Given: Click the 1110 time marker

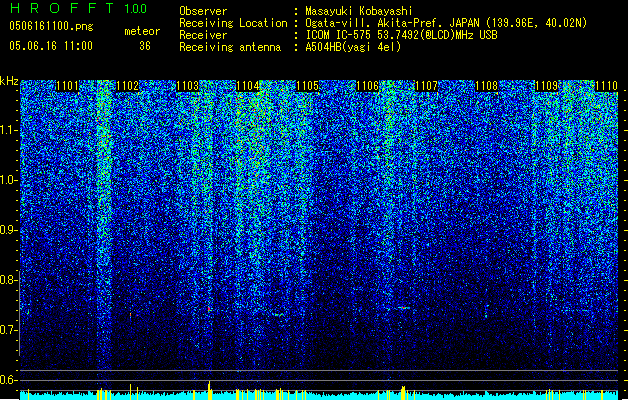Looking at the screenshot, I should tap(606, 86).
